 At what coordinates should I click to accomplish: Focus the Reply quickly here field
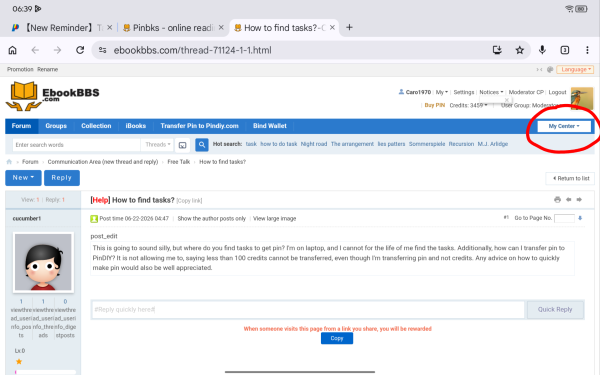point(308,310)
